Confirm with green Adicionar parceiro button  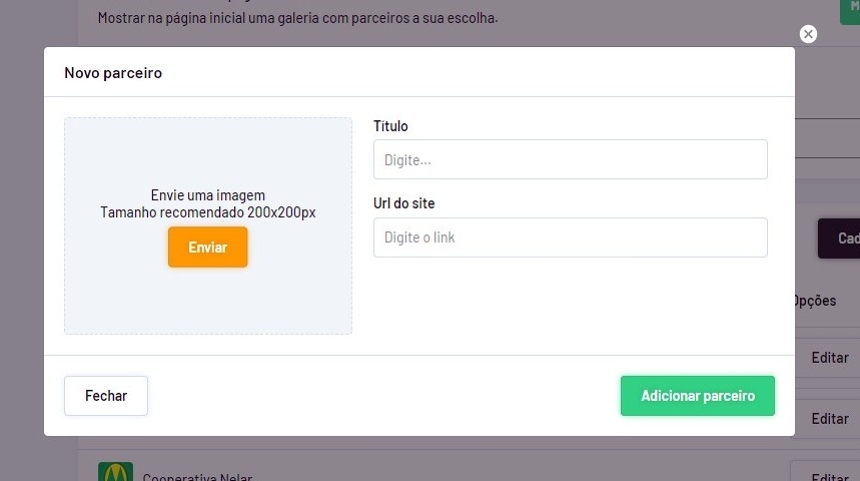pyautogui.click(x=697, y=396)
